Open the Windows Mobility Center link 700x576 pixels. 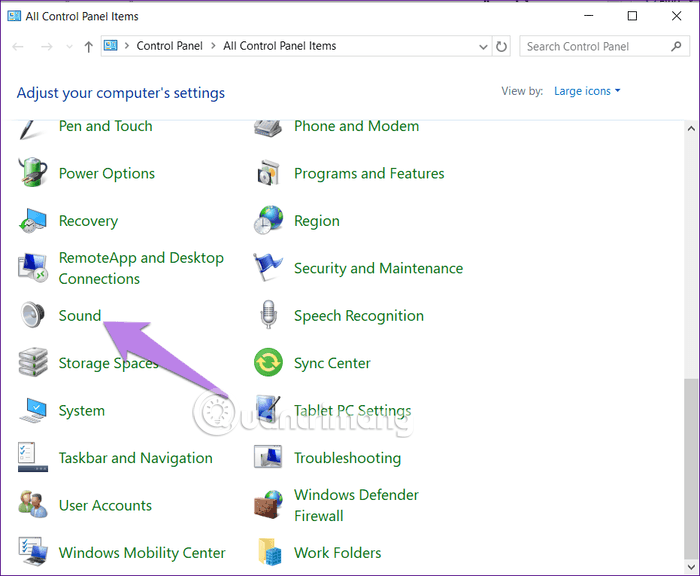(x=142, y=553)
